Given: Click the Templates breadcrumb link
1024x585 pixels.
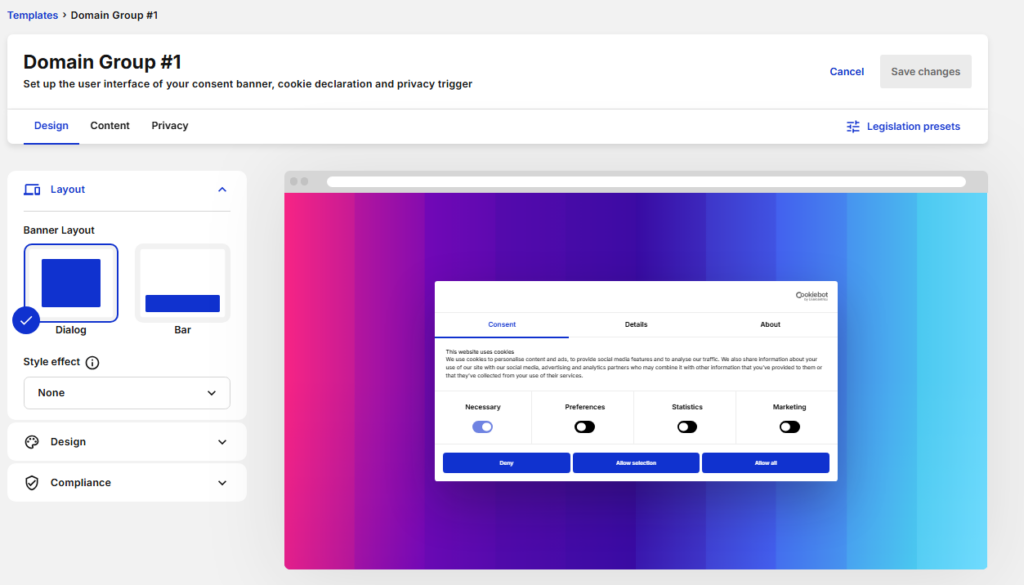Looking at the screenshot, I should click(33, 15).
